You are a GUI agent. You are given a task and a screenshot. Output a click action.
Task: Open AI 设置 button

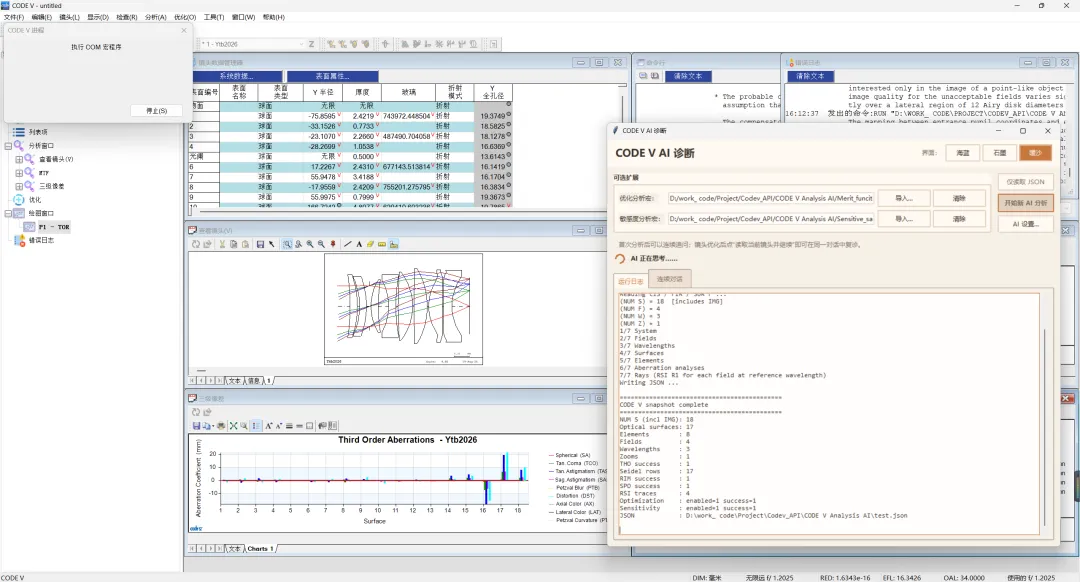tap(1026, 224)
